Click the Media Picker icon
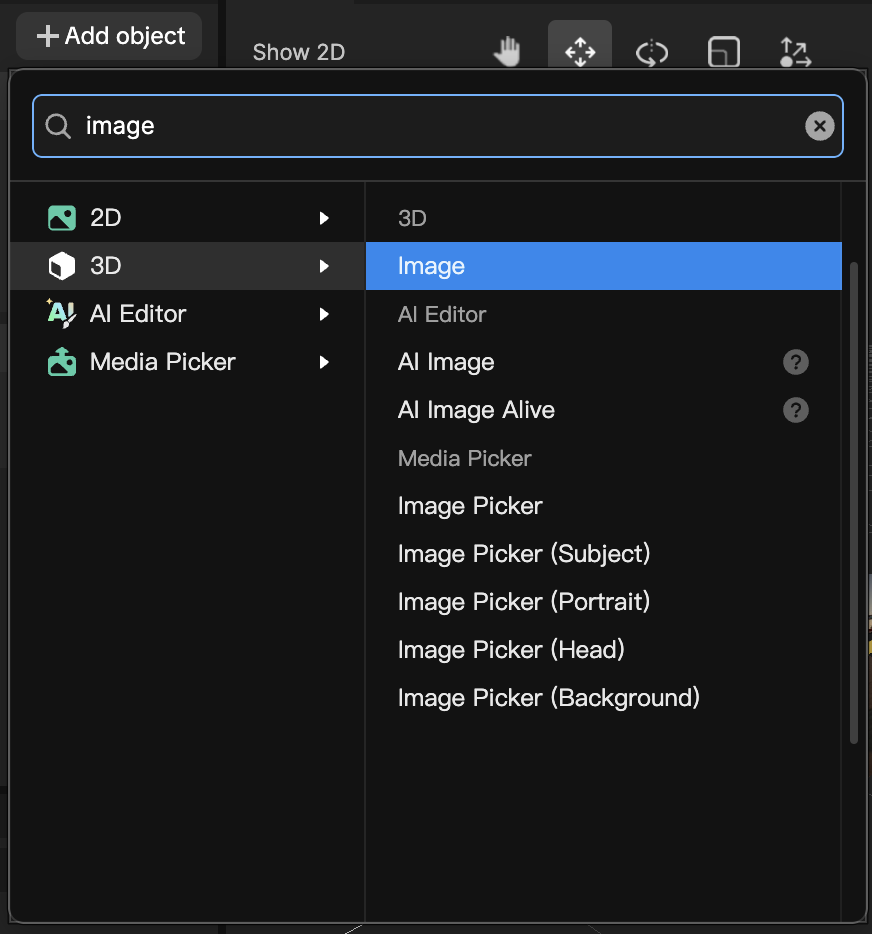Viewport: 872px width, 934px height. tap(62, 362)
